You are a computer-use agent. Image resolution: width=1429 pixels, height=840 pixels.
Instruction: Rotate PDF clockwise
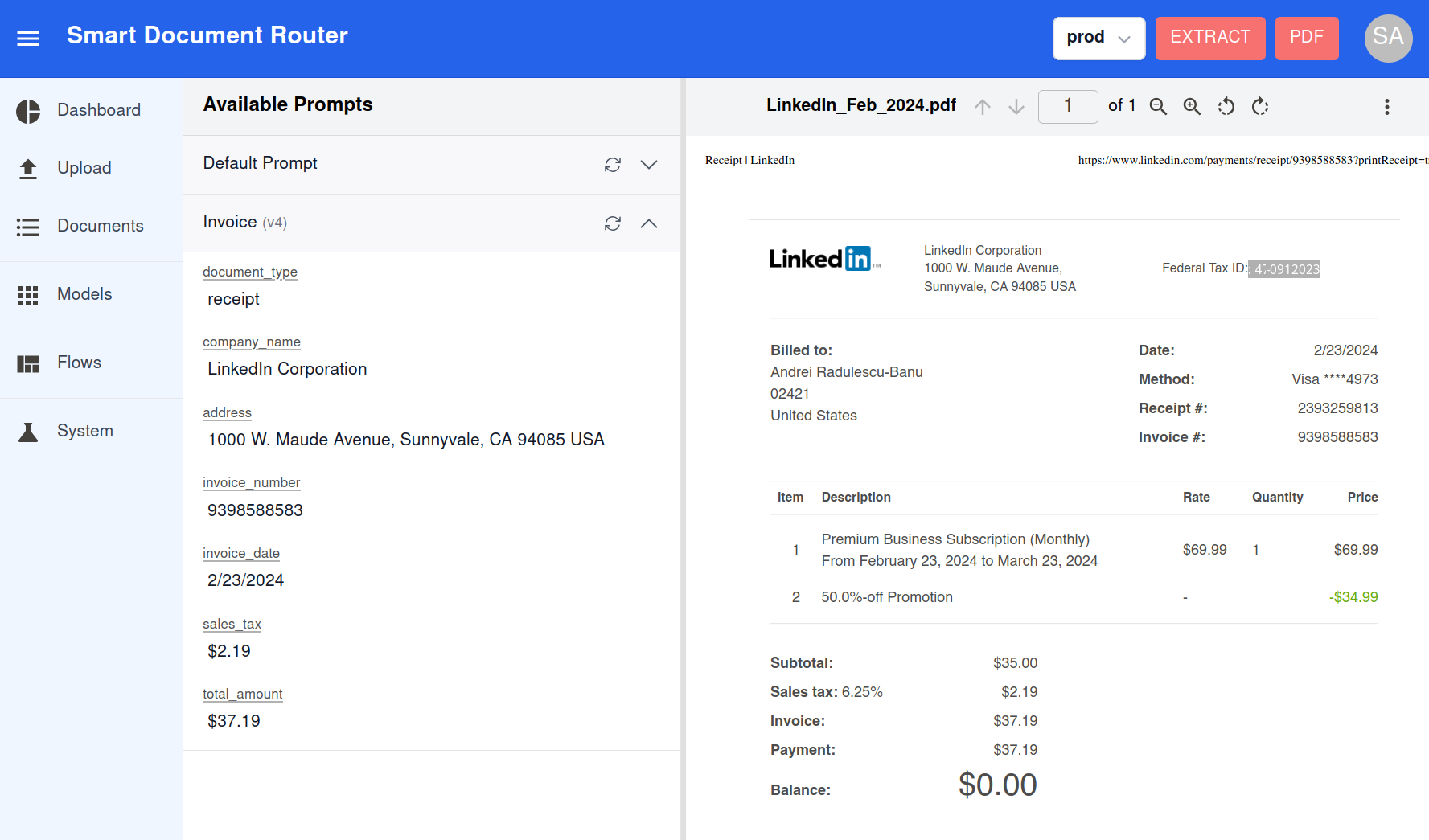pyautogui.click(x=1260, y=107)
